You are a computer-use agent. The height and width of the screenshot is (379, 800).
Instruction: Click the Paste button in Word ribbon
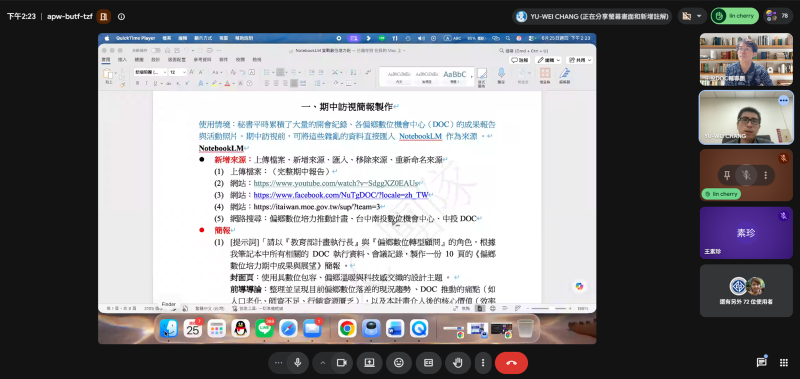pyautogui.click(x=108, y=75)
